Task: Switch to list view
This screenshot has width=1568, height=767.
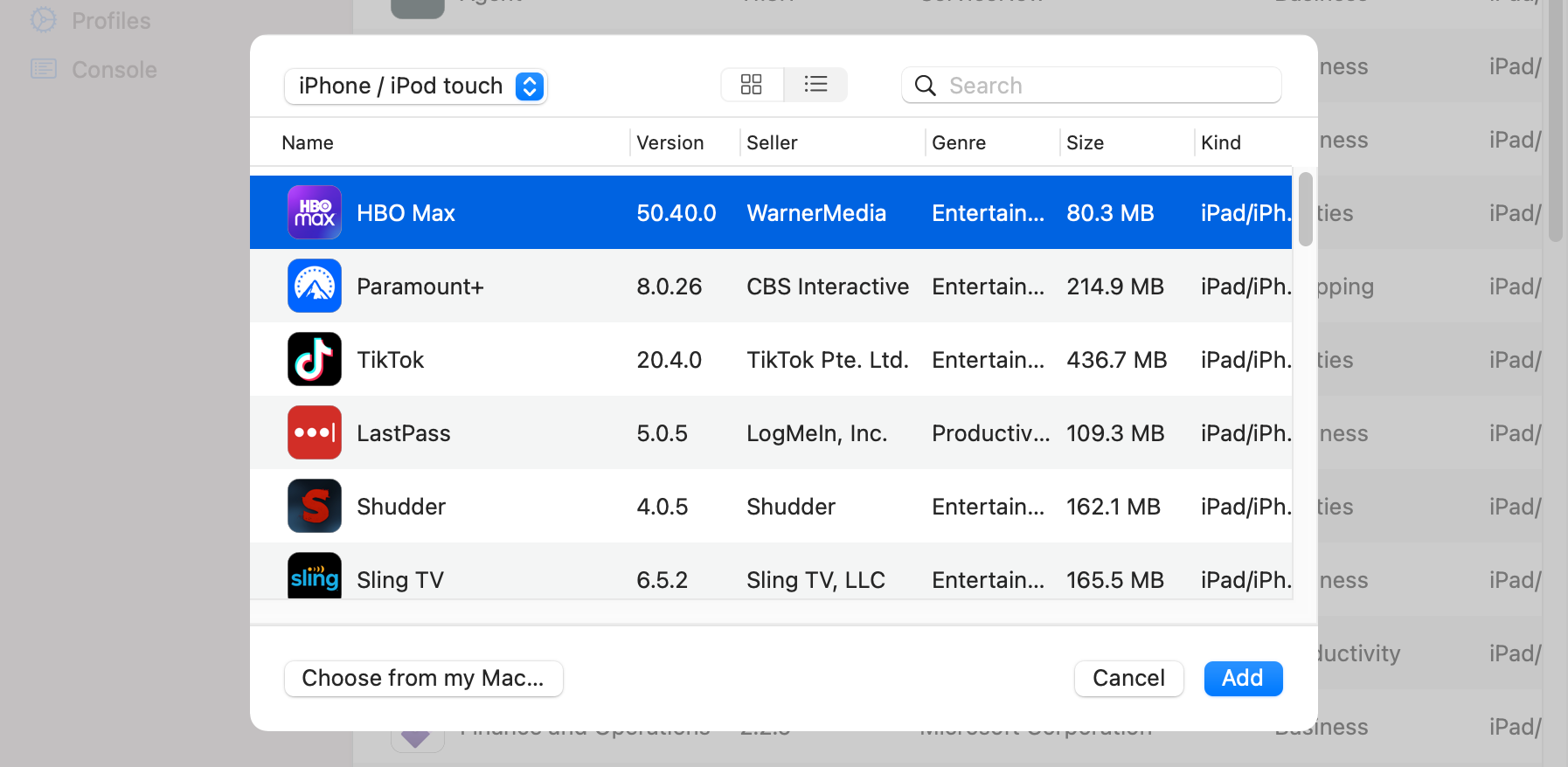Action: [x=815, y=84]
